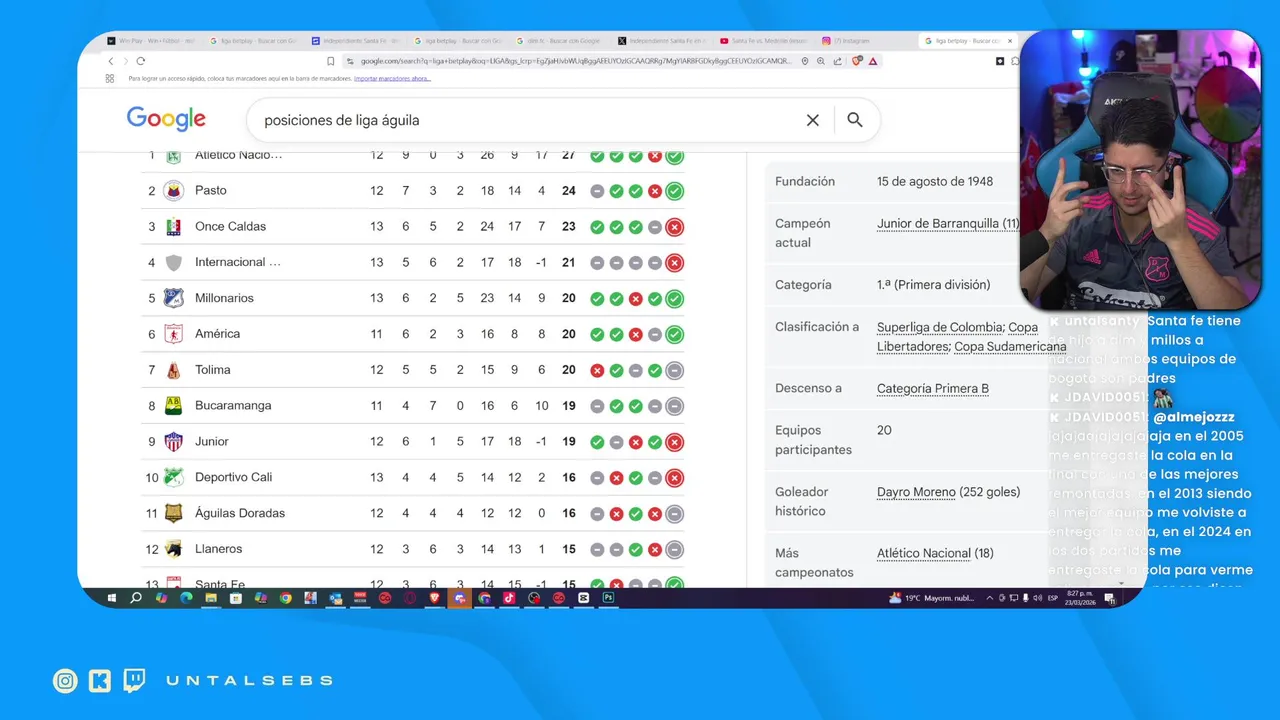
Task: Open the Brave shields lion icon
Action: click(857, 61)
